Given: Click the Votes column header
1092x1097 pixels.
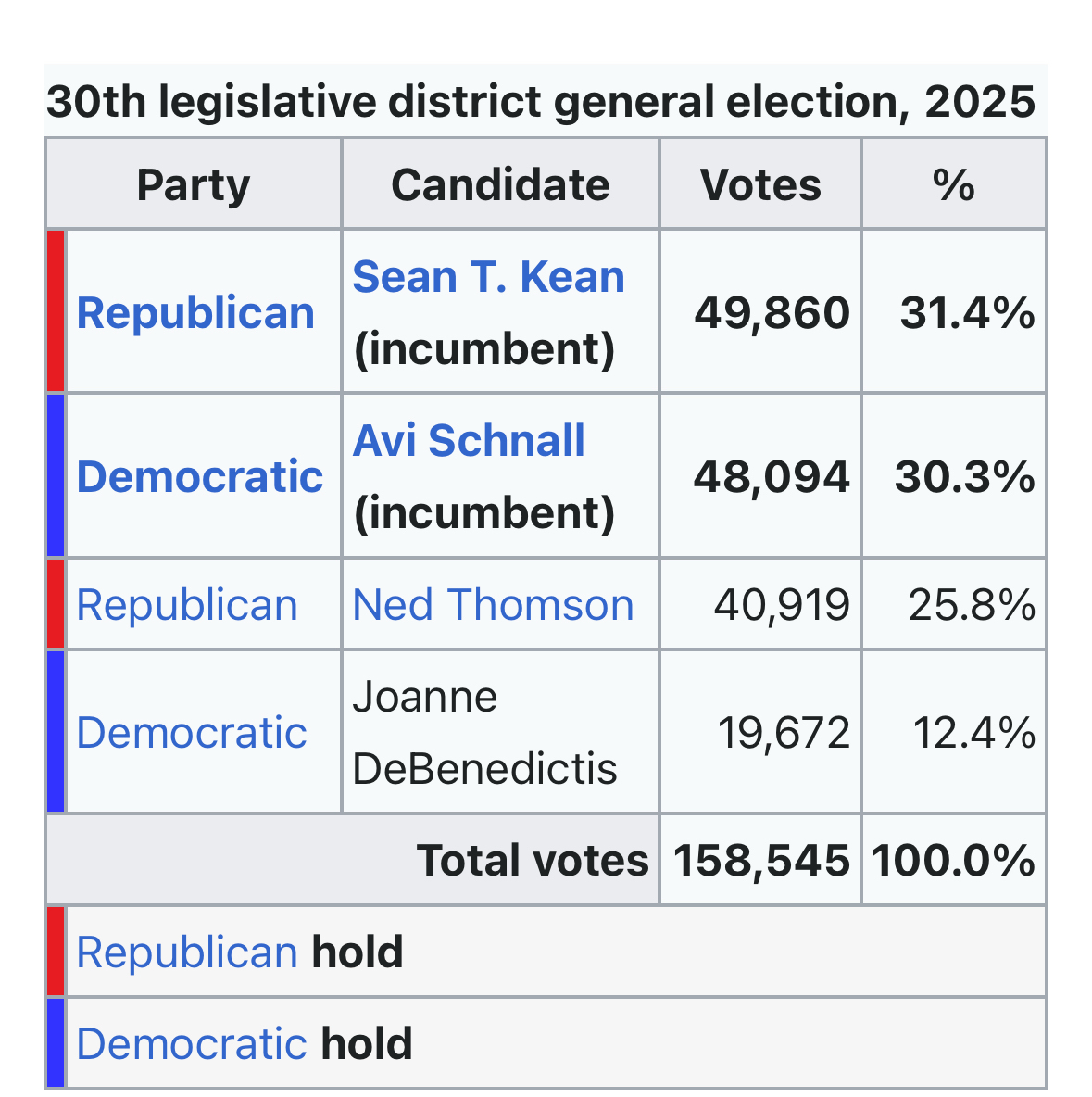Looking at the screenshot, I should pos(760,185).
